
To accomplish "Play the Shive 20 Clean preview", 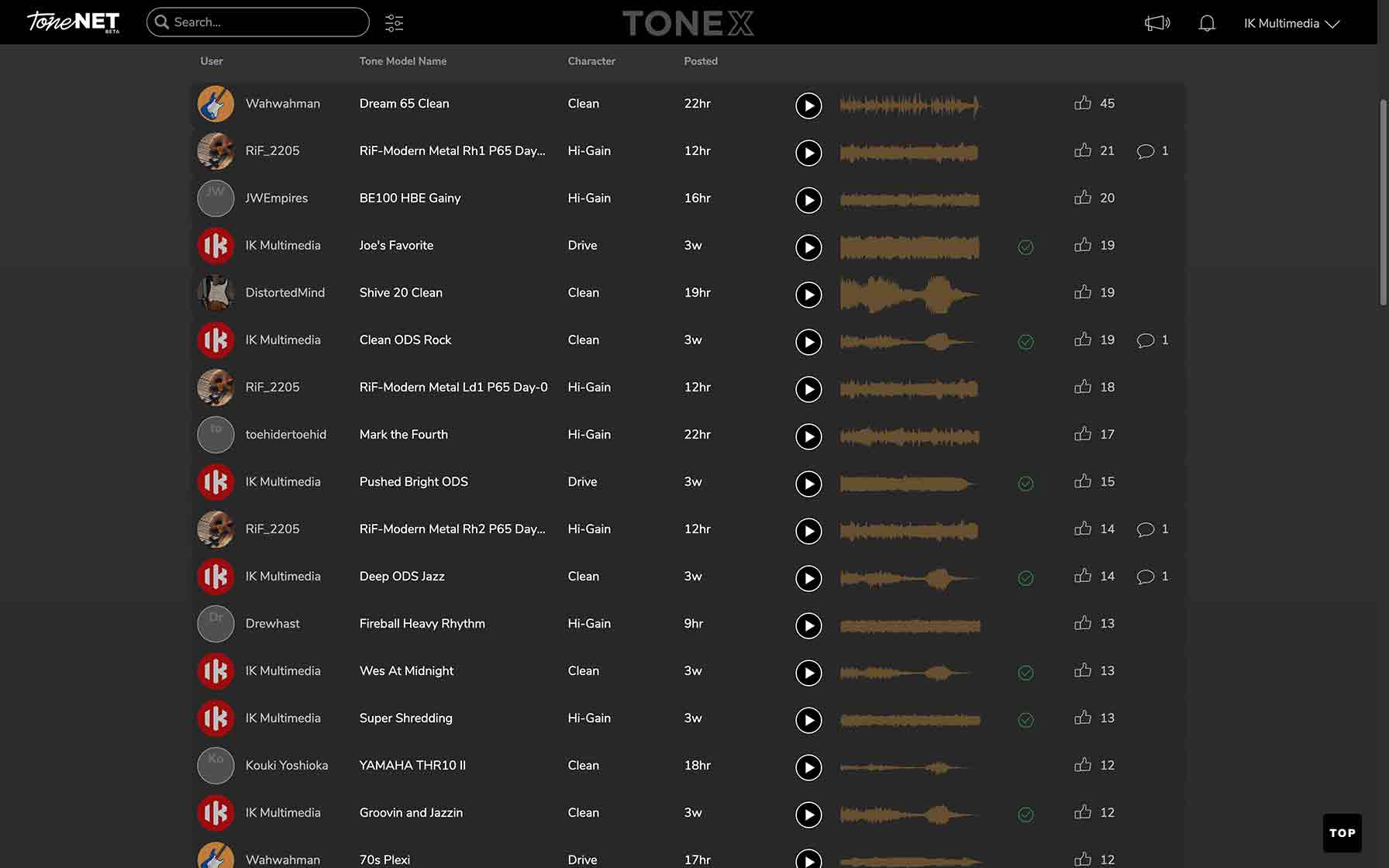I will (808, 294).
